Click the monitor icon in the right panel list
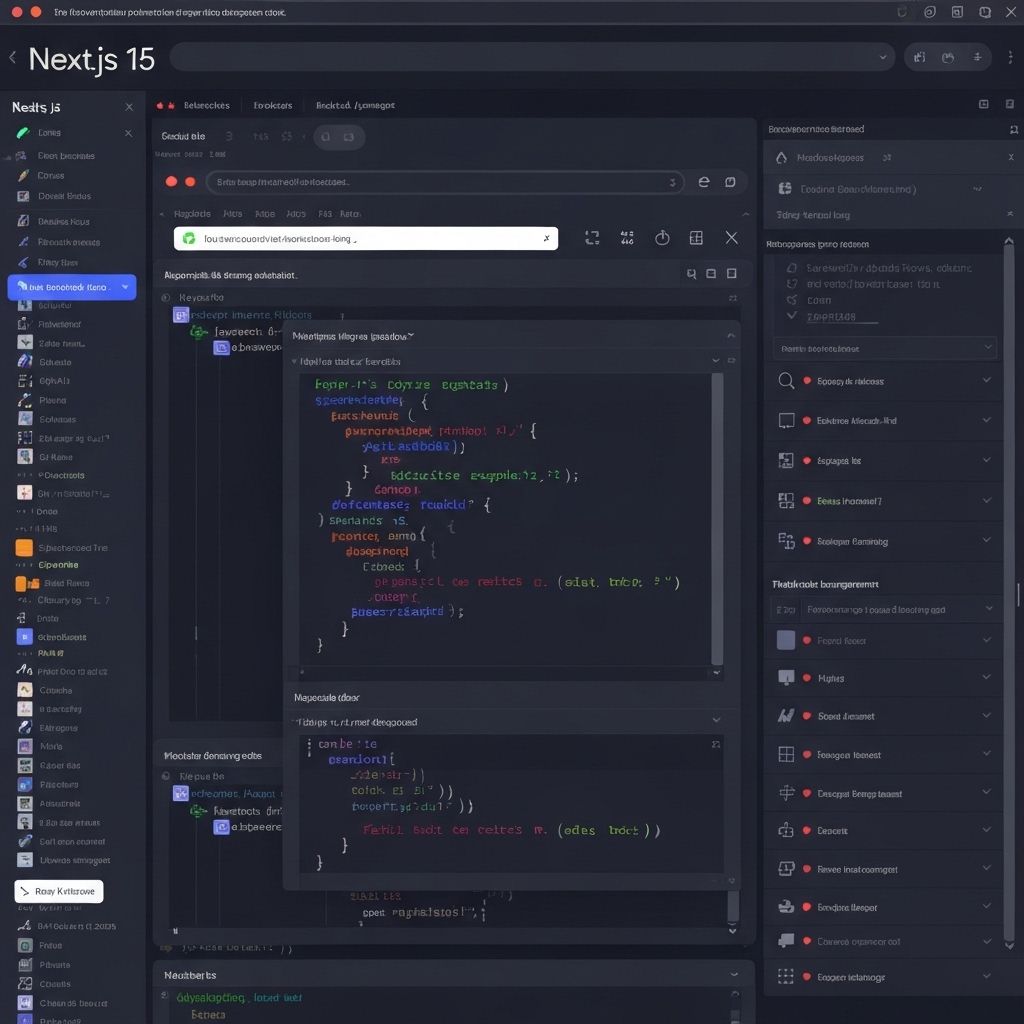This screenshot has width=1024, height=1024. pyautogui.click(x=786, y=421)
